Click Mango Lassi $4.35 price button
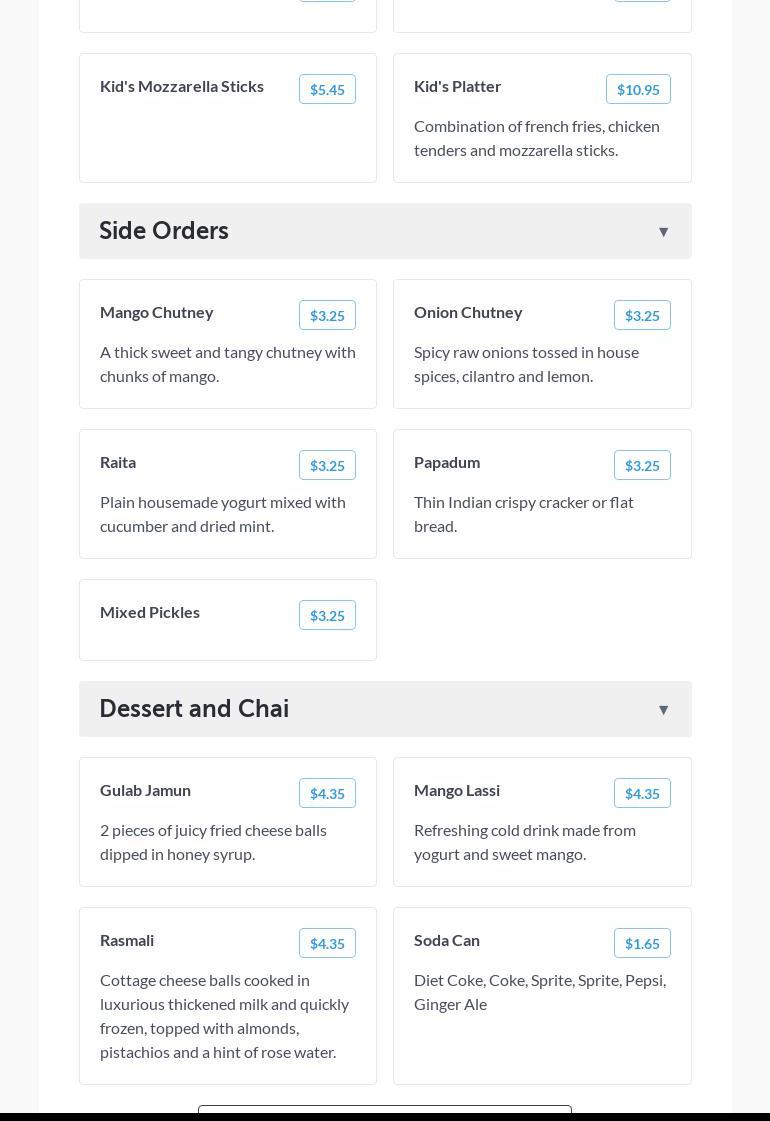The image size is (770, 1121). point(641,793)
